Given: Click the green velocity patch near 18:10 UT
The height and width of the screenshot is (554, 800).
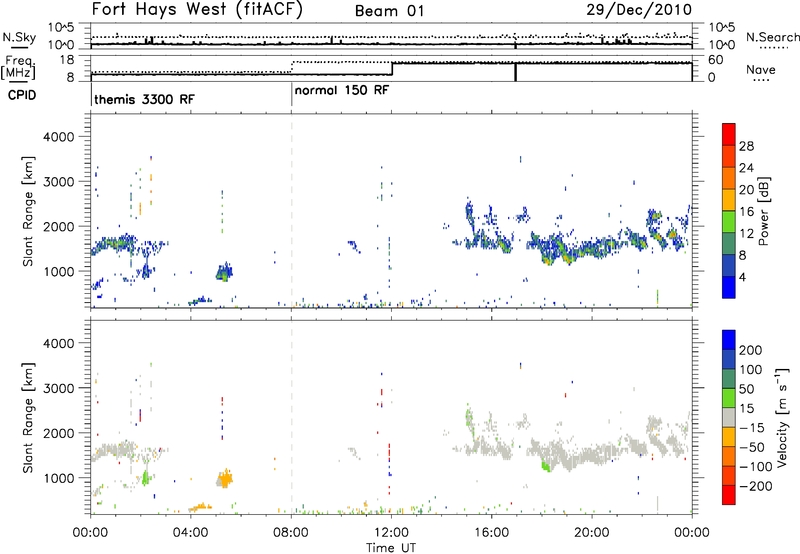Looking at the screenshot, I should (546, 465).
